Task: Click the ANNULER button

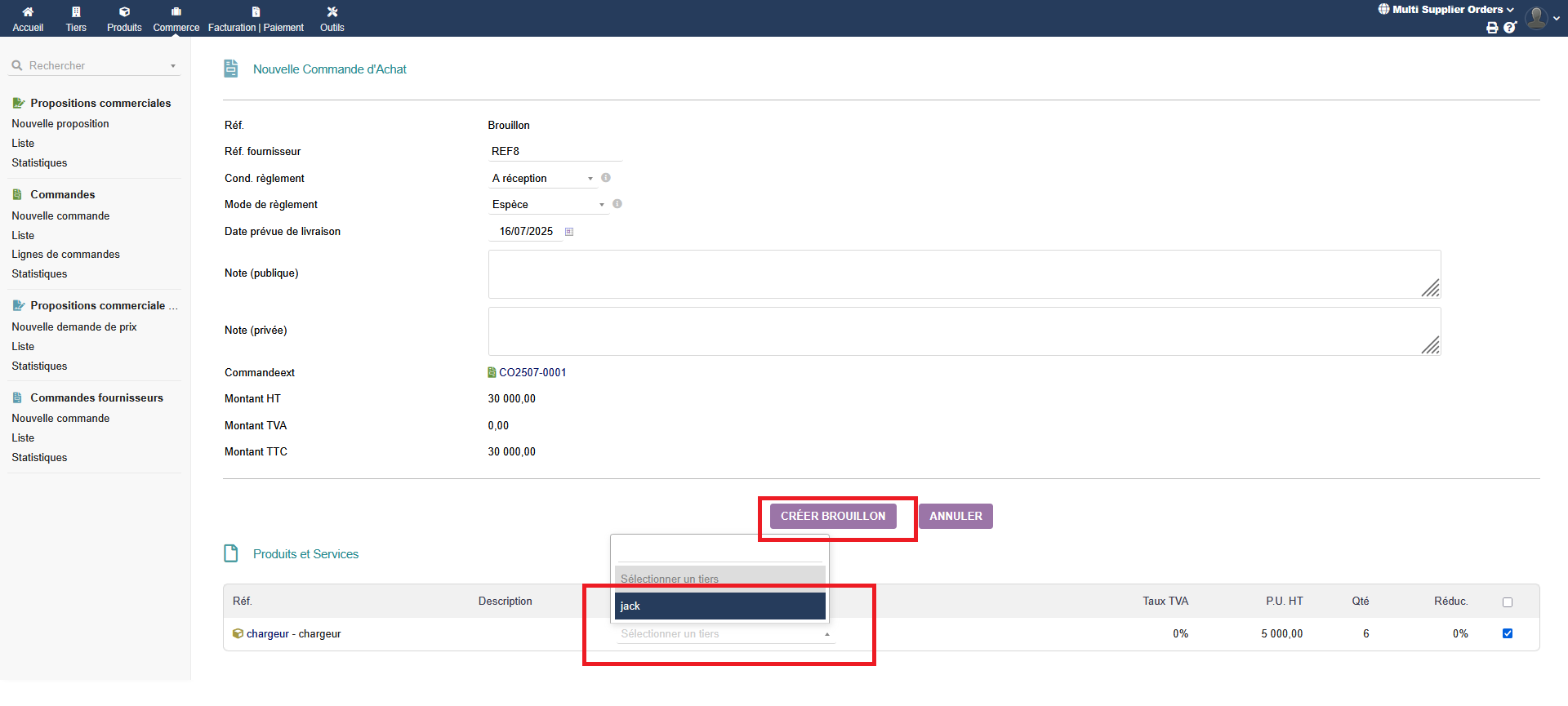Action: click(955, 516)
